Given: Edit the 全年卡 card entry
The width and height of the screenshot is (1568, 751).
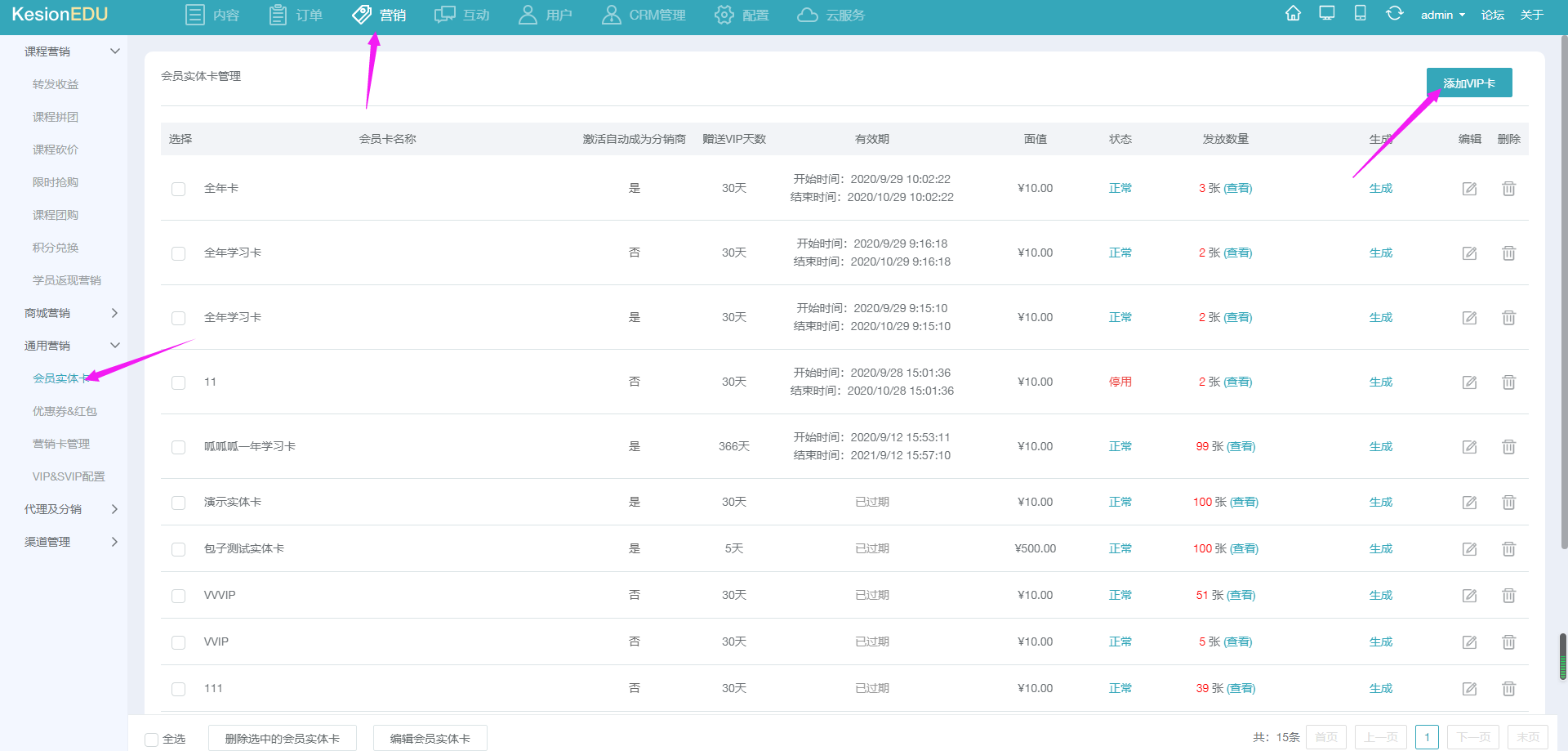Looking at the screenshot, I should pos(1469,189).
